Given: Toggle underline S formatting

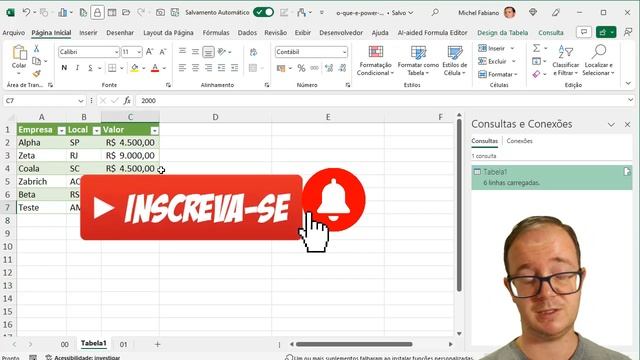Looking at the screenshot, I should [90, 68].
